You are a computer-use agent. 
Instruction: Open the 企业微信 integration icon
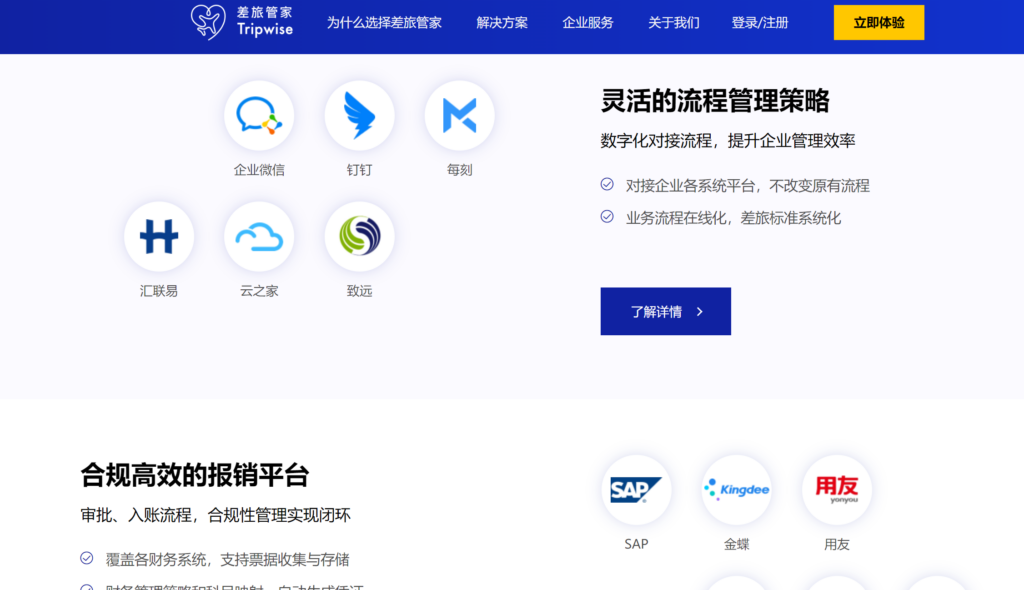[259, 116]
